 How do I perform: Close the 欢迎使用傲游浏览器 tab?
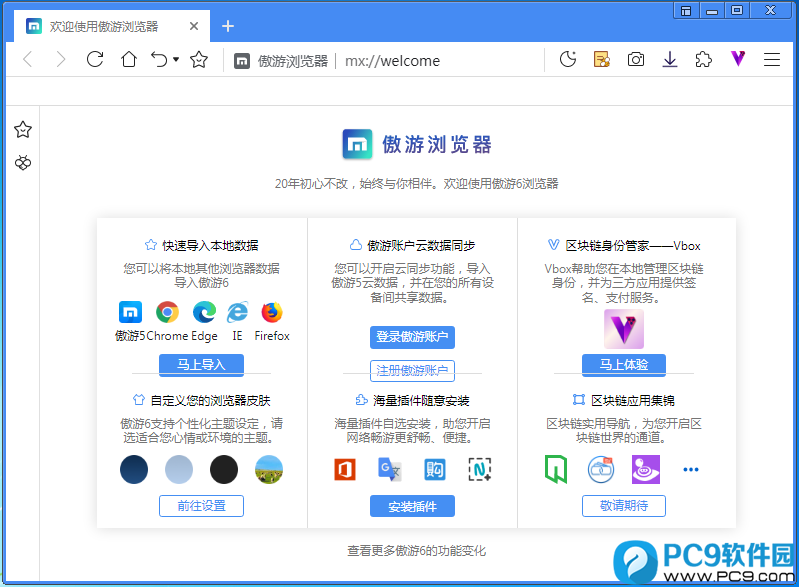click(x=194, y=26)
